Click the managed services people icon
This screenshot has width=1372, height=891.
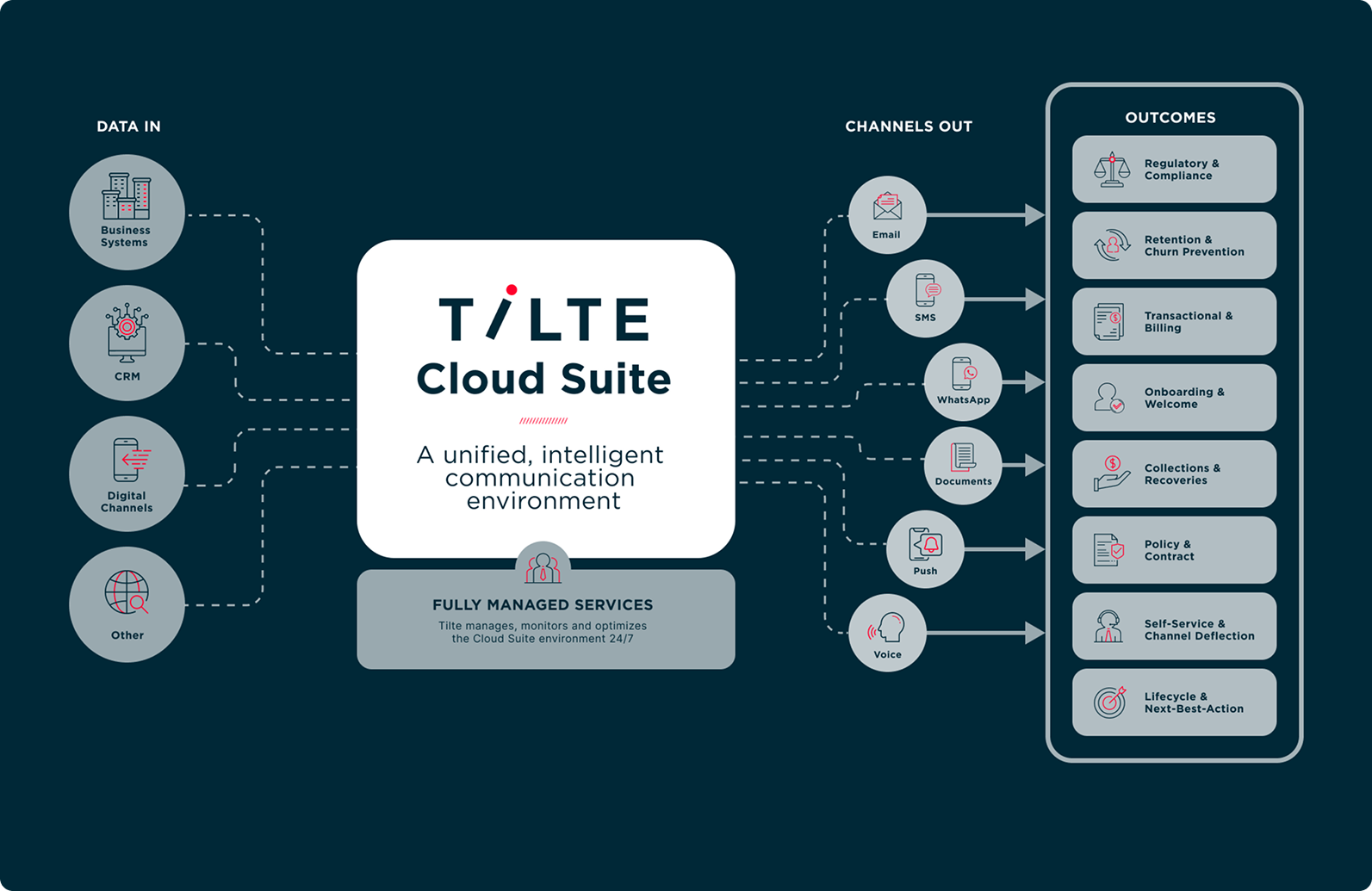[x=543, y=568]
